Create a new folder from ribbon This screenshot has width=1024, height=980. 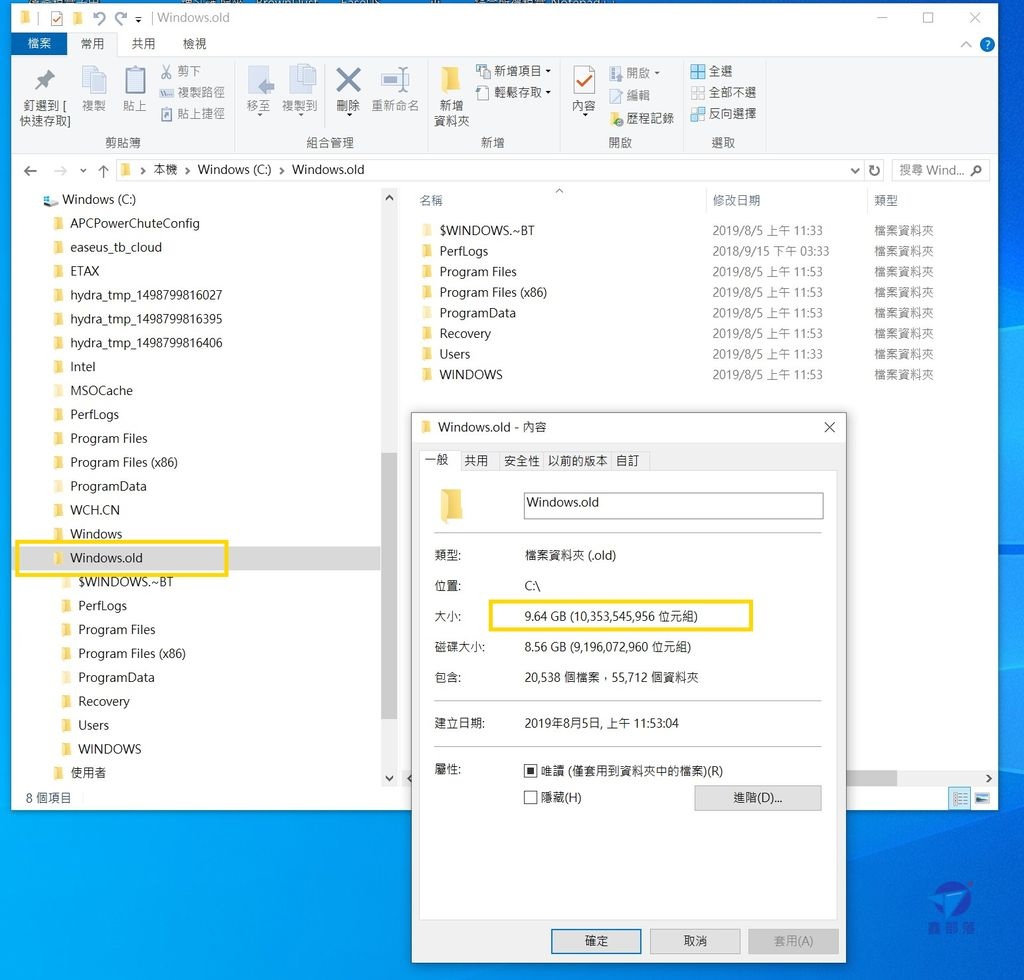tap(451, 96)
